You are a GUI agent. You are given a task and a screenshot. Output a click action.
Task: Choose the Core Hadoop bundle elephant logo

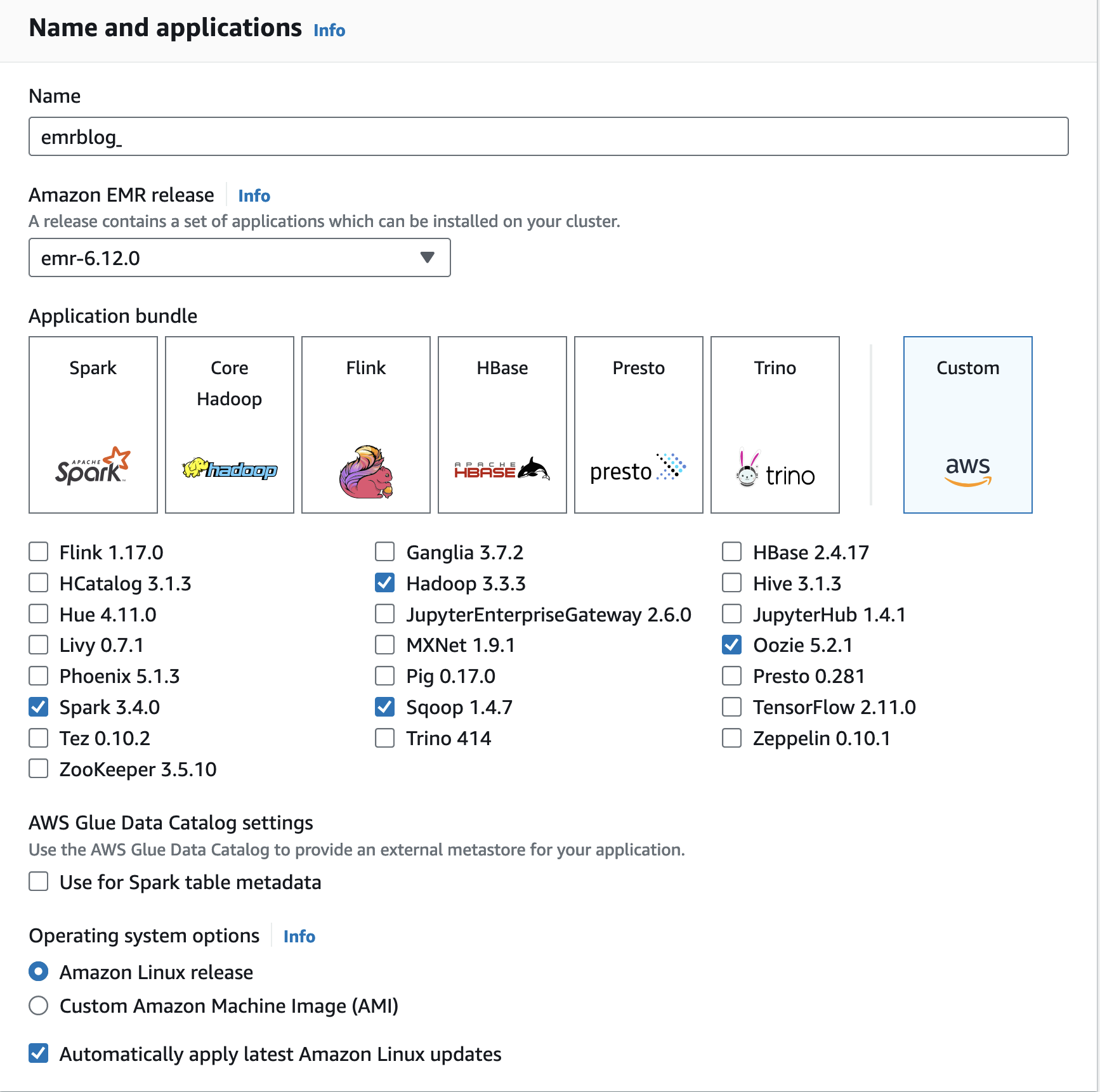[230, 469]
